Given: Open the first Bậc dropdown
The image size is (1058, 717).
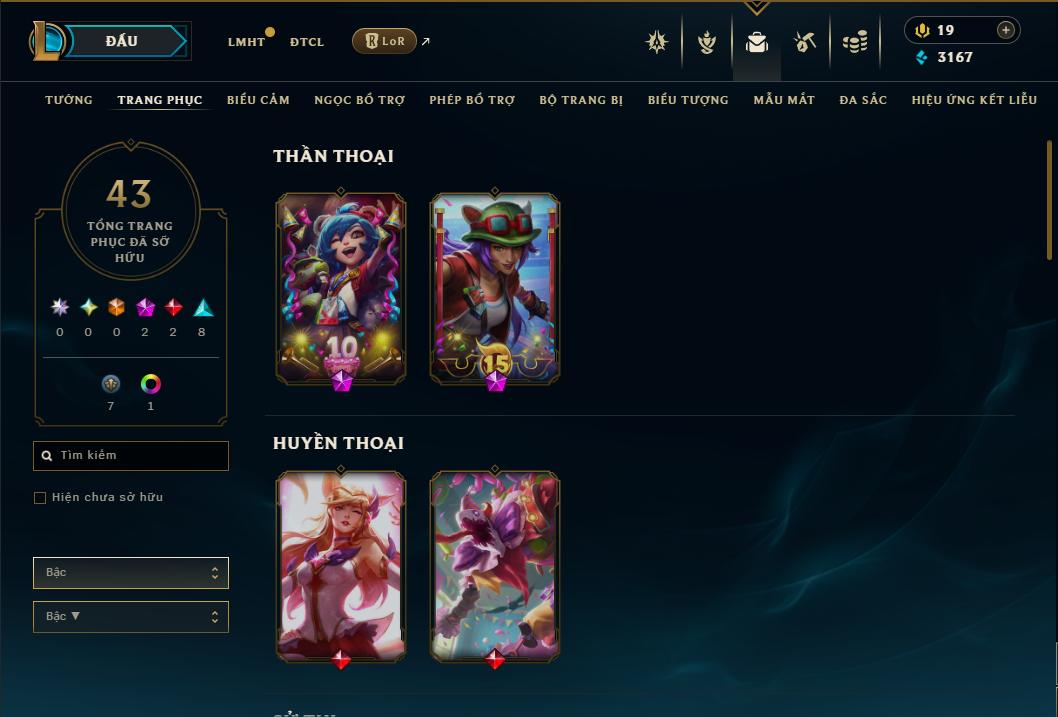Looking at the screenshot, I should (x=131, y=573).
